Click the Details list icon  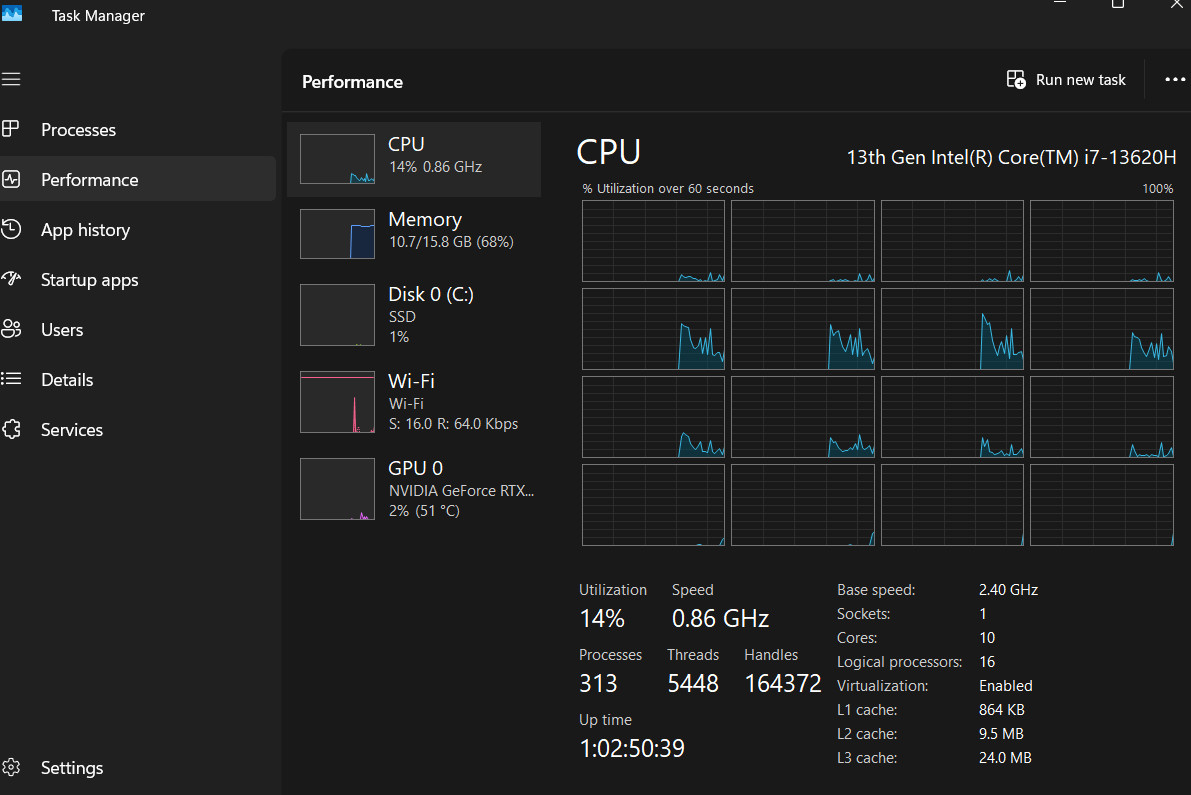click(x=11, y=379)
